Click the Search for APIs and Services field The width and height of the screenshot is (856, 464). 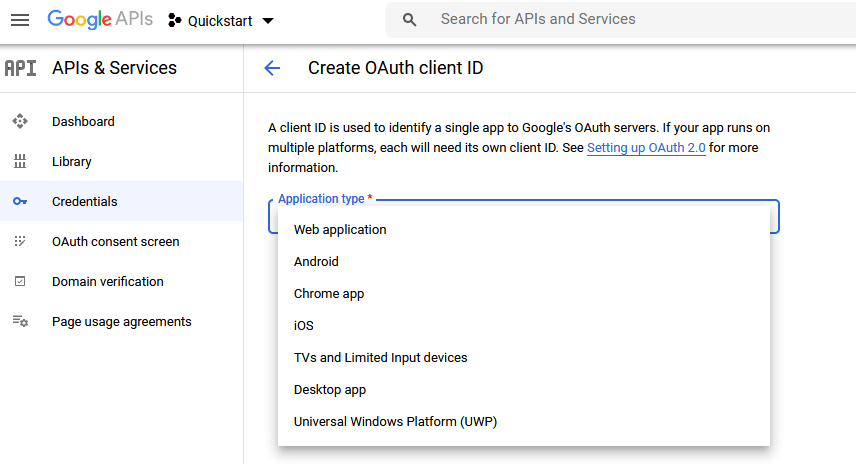600,20
